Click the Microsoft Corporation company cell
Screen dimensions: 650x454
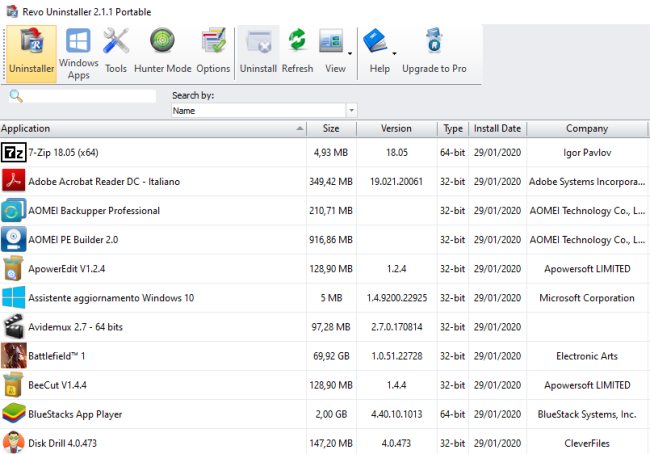coord(587,298)
